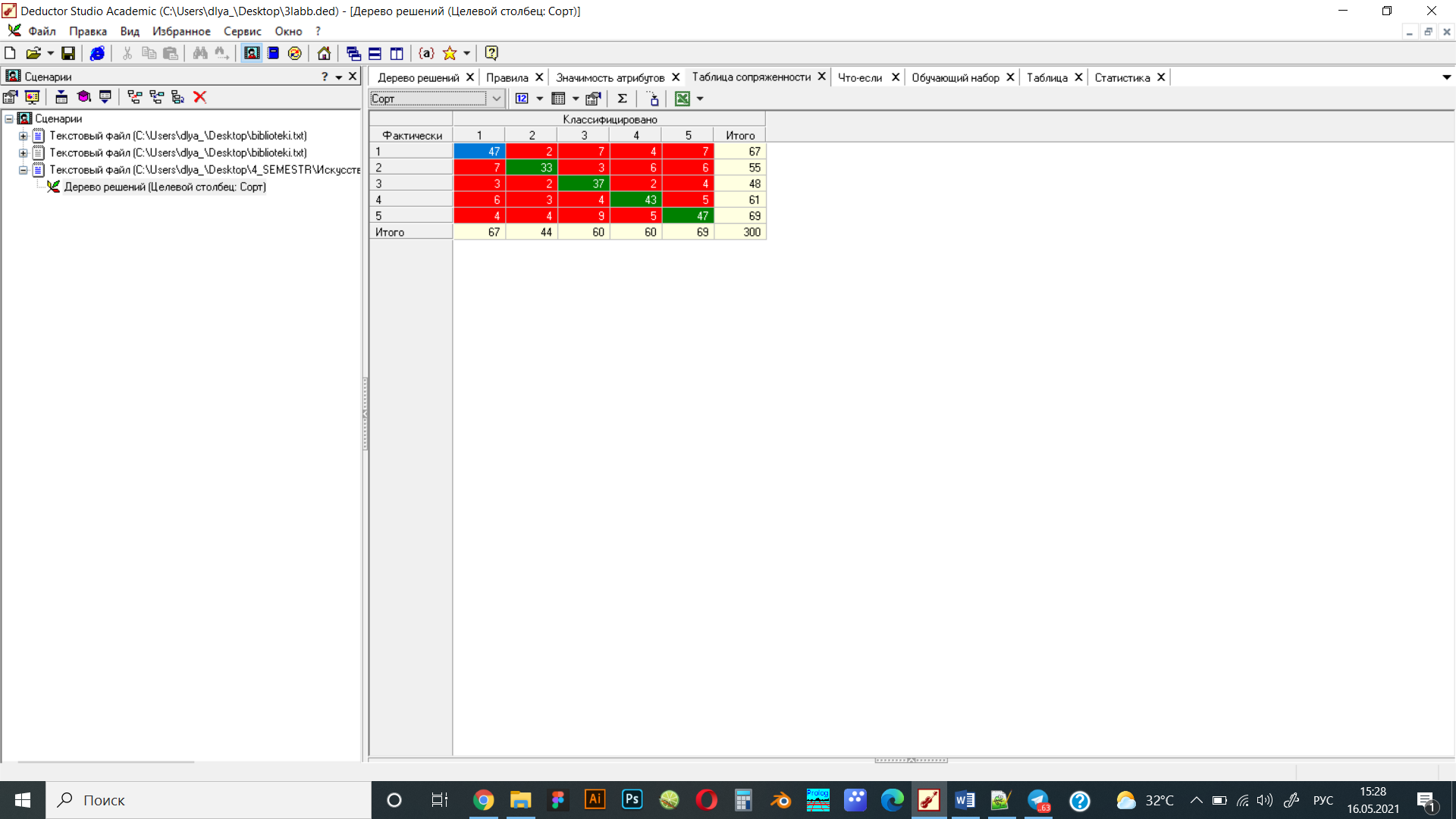This screenshot has height=819, width=1456.
Task: Launch the visualization wizard icon in the Scenarios toolbar
Action: 32,97
